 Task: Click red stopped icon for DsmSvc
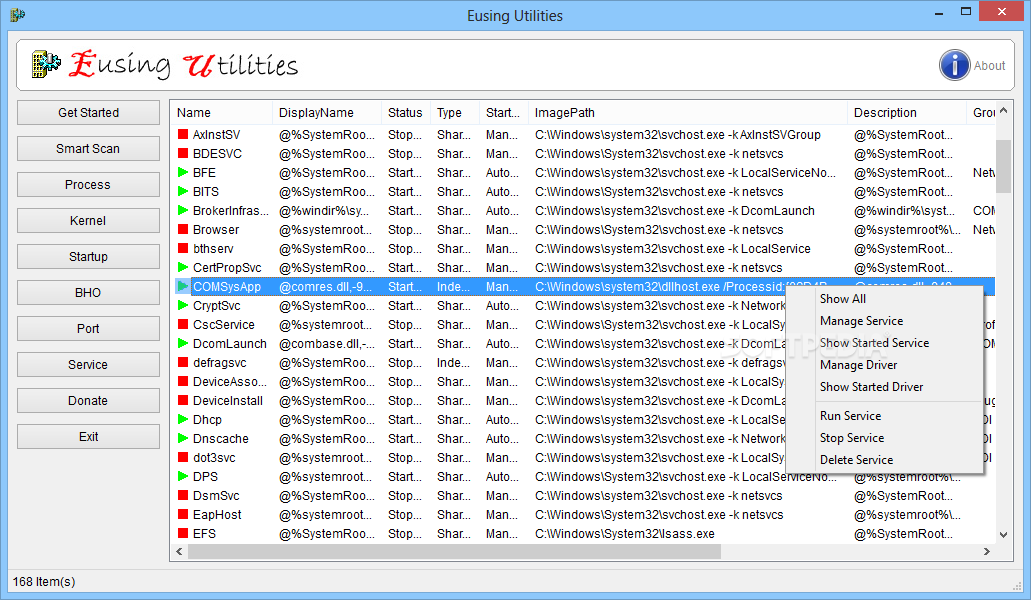(x=183, y=496)
